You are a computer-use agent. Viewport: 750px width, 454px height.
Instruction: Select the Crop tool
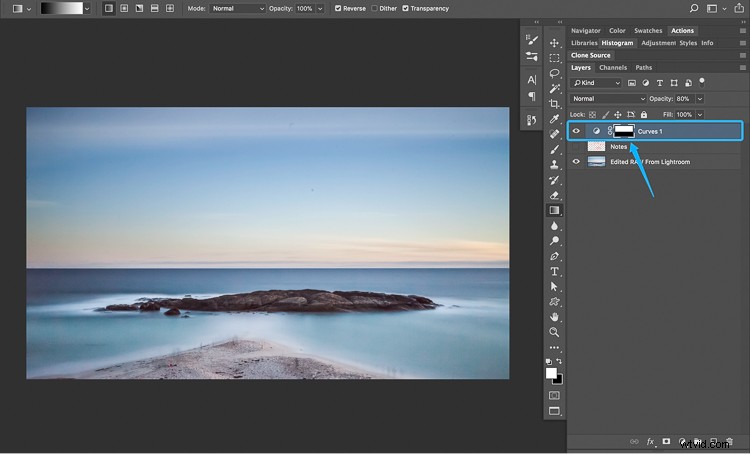click(x=554, y=104)
